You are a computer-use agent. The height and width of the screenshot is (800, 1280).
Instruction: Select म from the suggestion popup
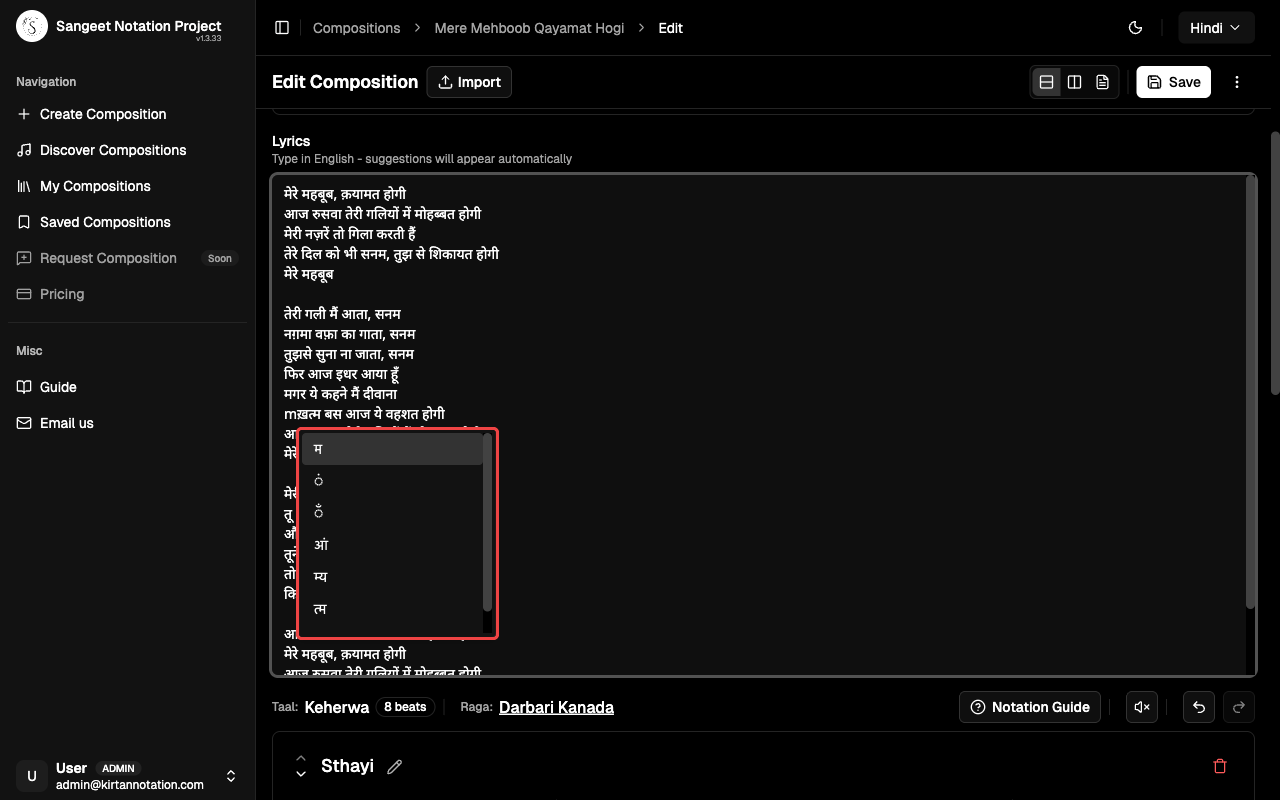[390, 449]
